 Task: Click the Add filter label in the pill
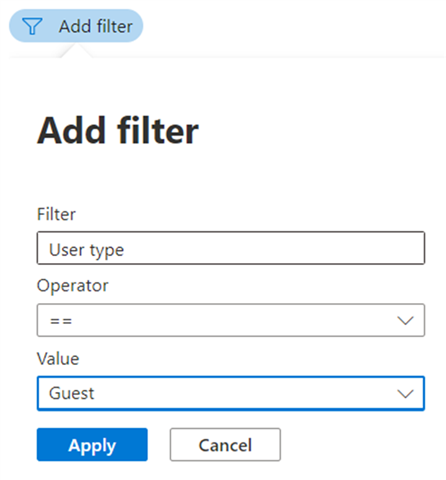96,26
